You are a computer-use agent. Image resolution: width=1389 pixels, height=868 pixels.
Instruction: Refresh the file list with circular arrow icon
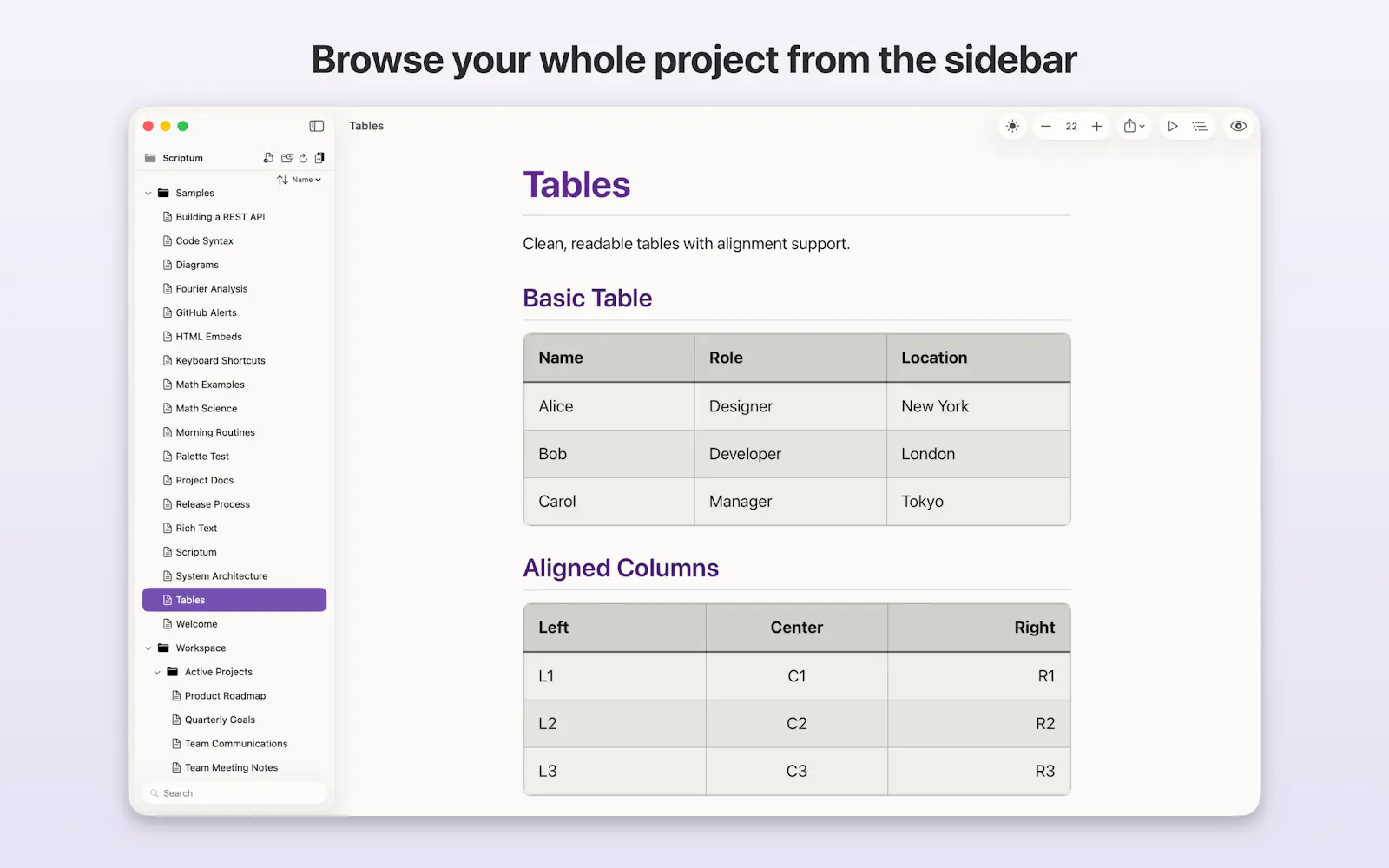[x=303, y=158]
